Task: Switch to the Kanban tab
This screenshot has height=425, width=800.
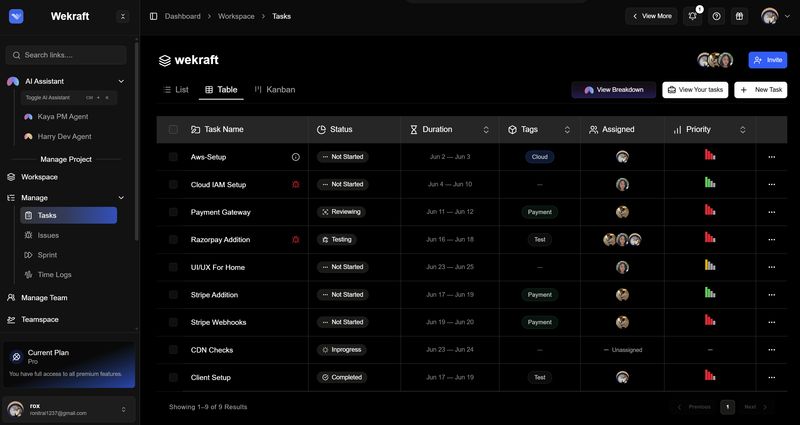Action: [x=274, y=90]
